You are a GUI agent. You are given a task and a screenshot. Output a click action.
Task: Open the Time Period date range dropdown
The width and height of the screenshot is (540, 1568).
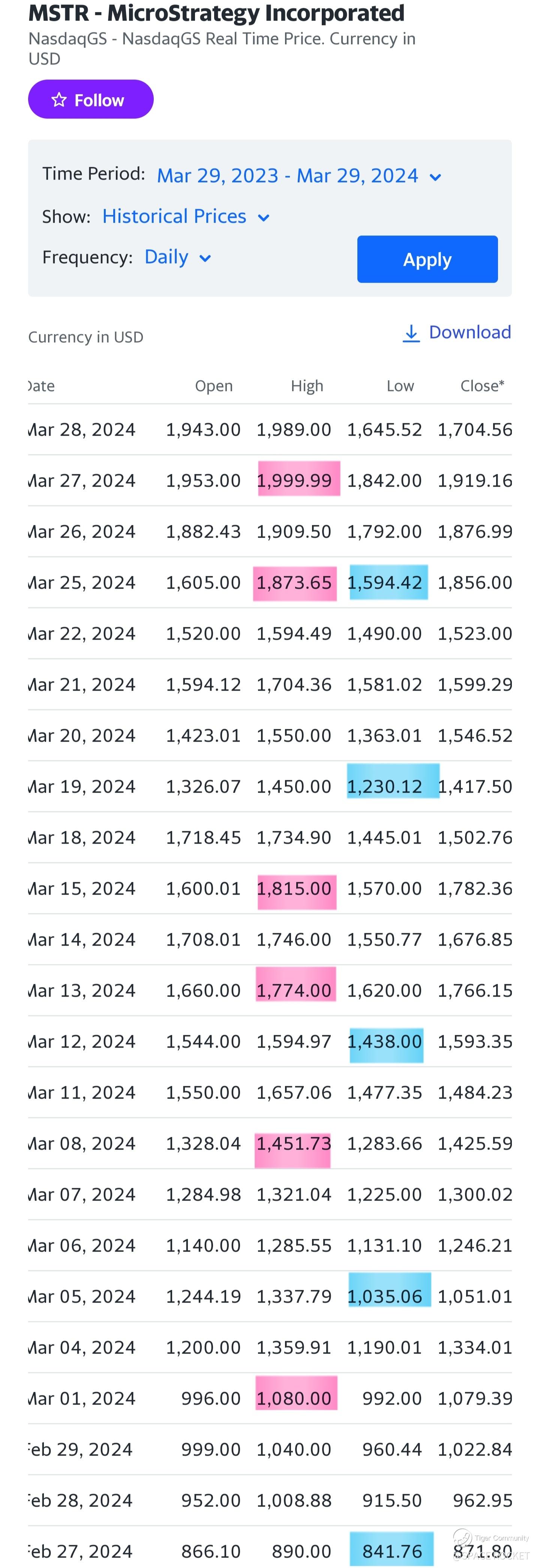pos(287,176)
